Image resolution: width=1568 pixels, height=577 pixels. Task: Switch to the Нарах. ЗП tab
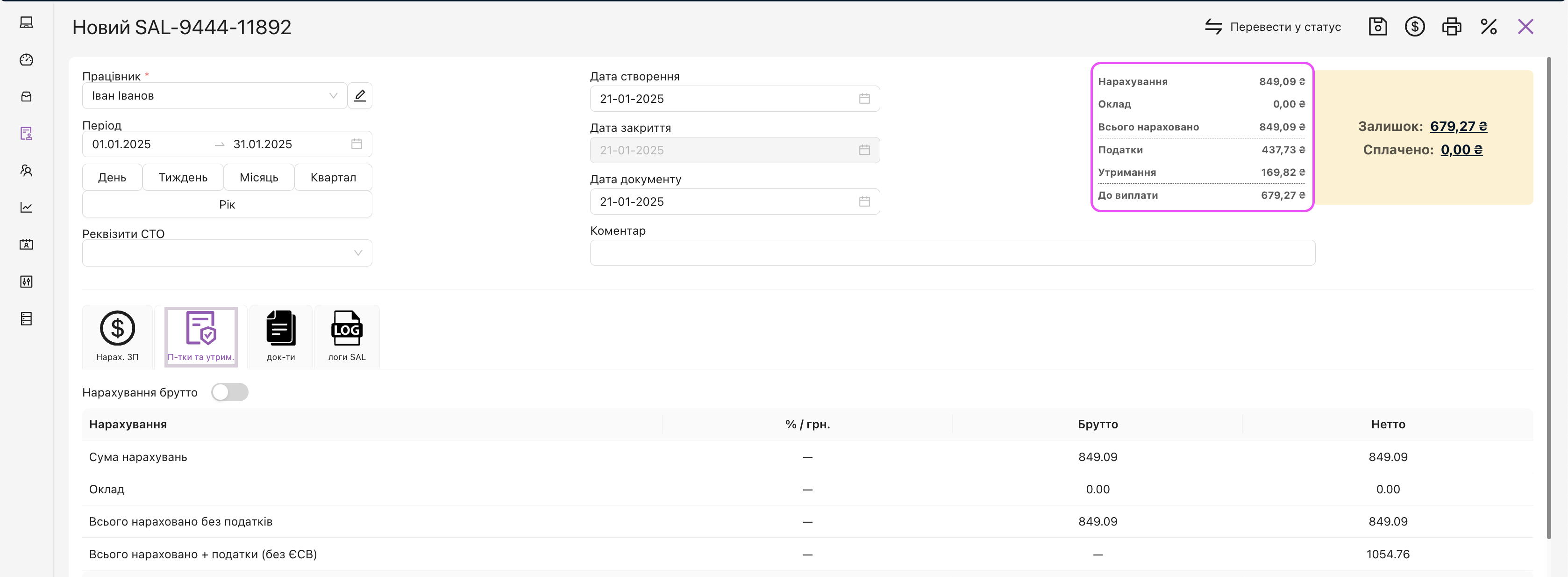click(x=117, y=336)
